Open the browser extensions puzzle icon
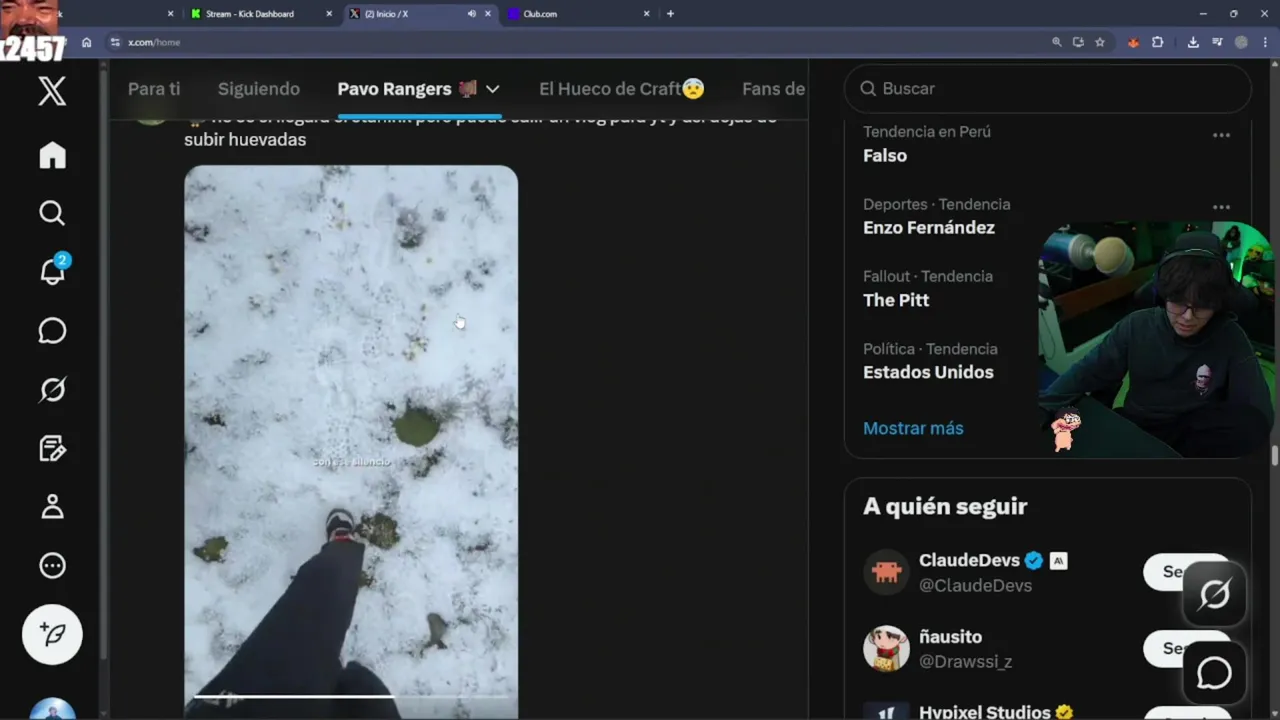1280x720 pixels. [x=1158, y=42]
